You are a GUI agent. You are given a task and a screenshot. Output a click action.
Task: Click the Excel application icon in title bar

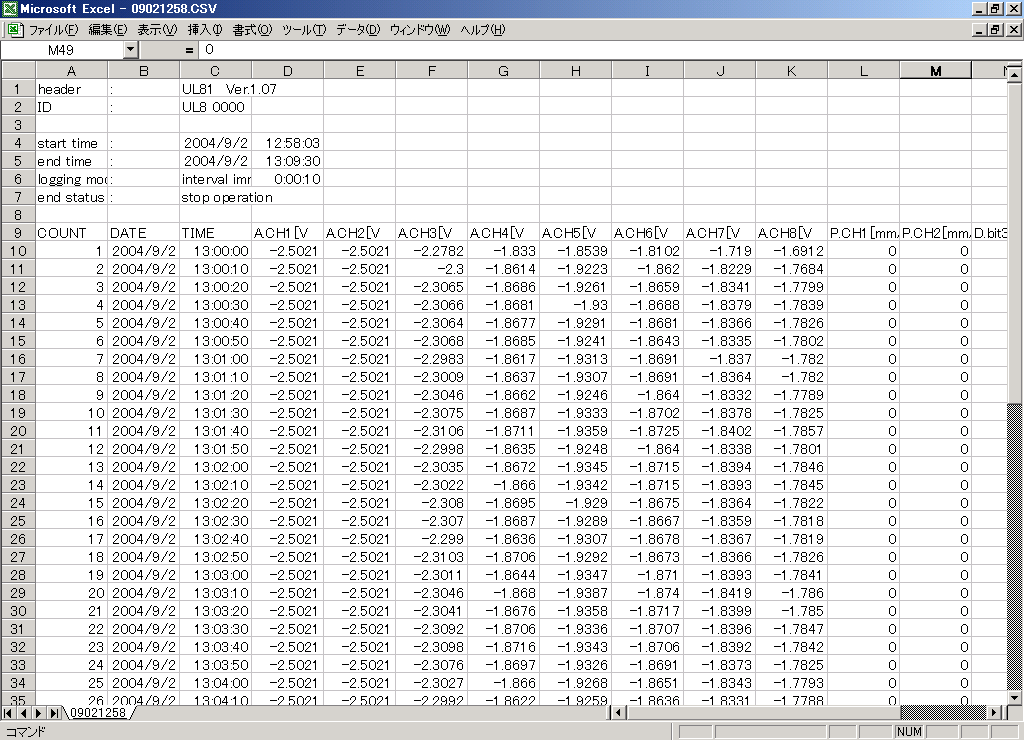click(x=9, y=8)
